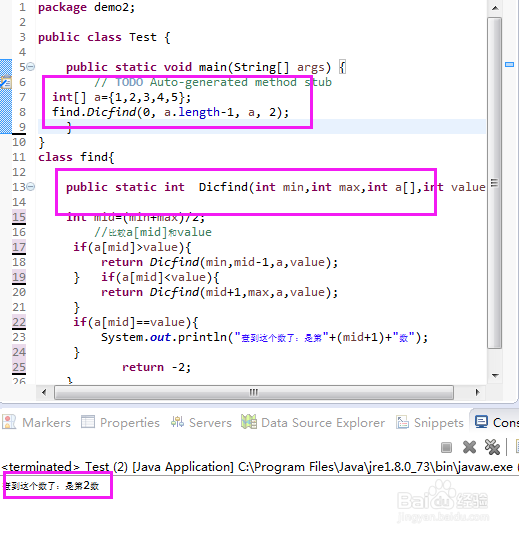Click 'class find{' declaration text
519x535 pixels.
click(76, 157)
